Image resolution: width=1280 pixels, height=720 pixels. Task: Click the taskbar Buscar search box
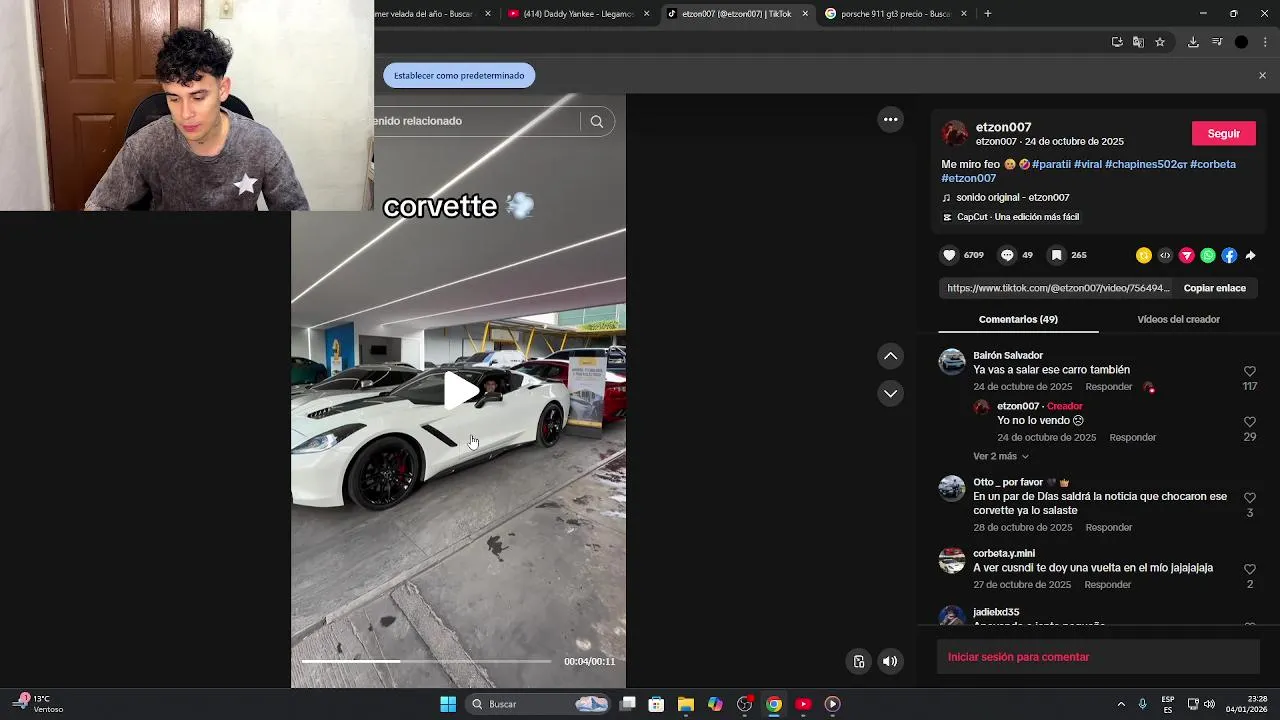coord(539,704)
